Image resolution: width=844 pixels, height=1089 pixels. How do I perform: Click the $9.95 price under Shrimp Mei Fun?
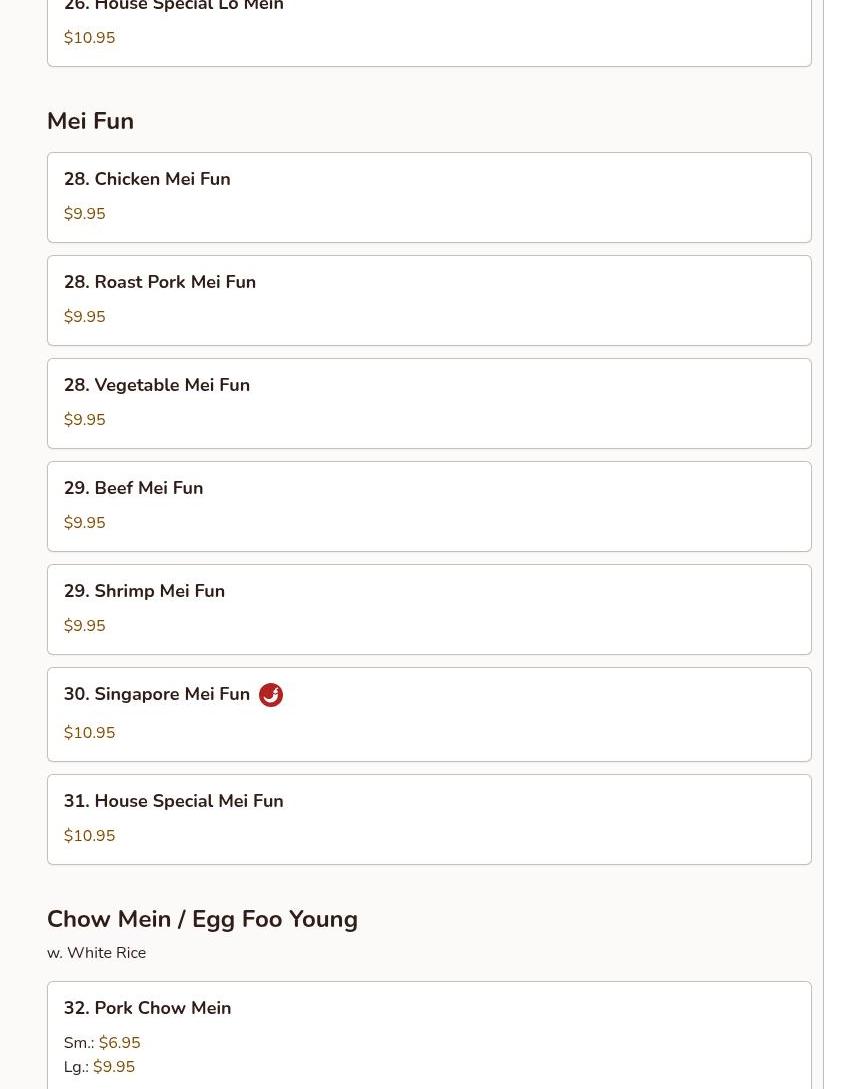coord(84,626)
